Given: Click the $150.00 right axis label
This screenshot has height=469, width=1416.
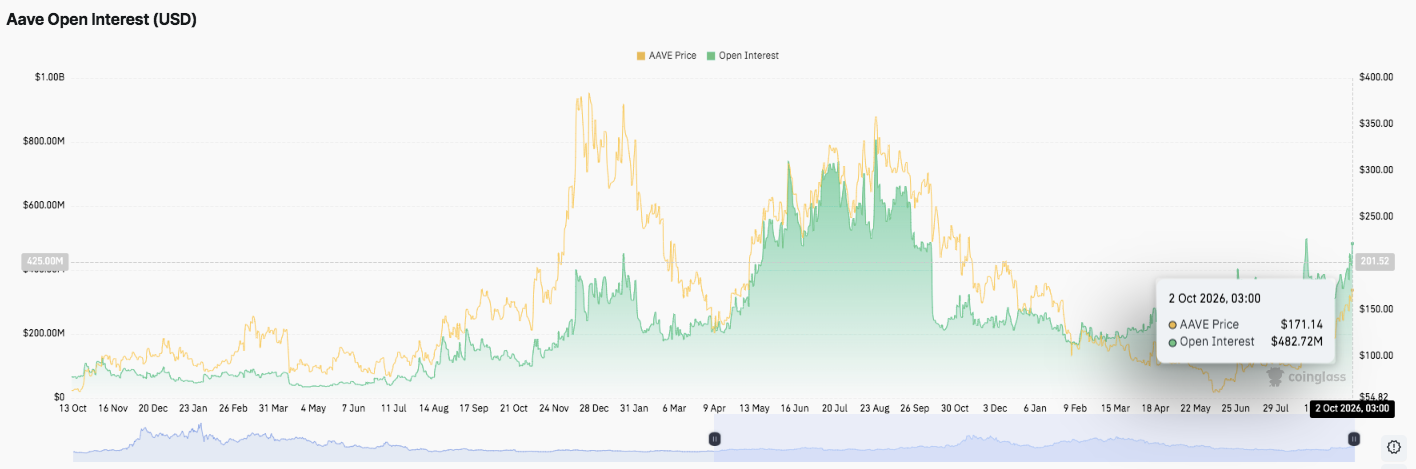Looking at the screenshot, I should click(x=1376, y=309).
